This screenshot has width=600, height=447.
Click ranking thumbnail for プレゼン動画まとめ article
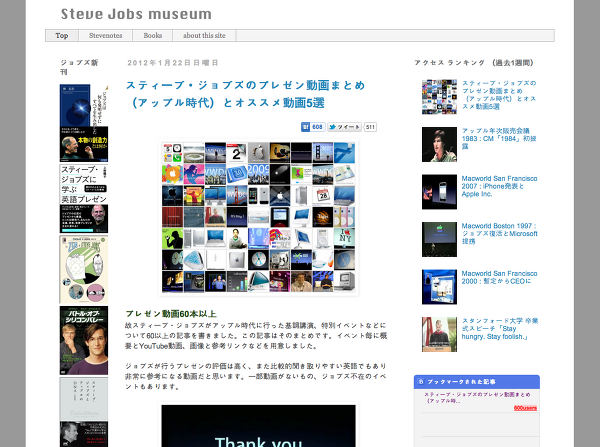(439, 97)
